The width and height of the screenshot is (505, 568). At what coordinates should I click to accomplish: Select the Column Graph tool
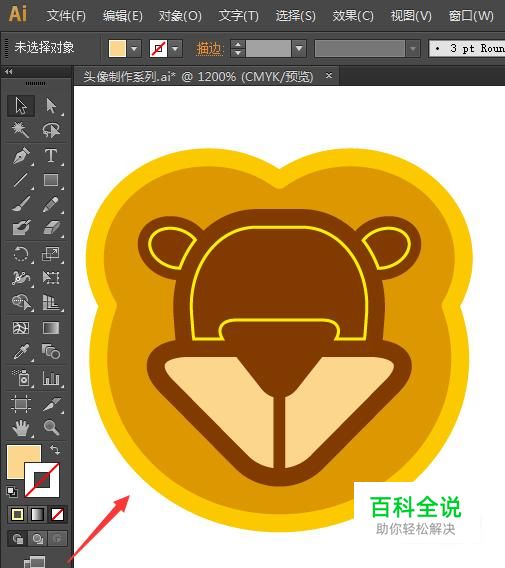51,378
